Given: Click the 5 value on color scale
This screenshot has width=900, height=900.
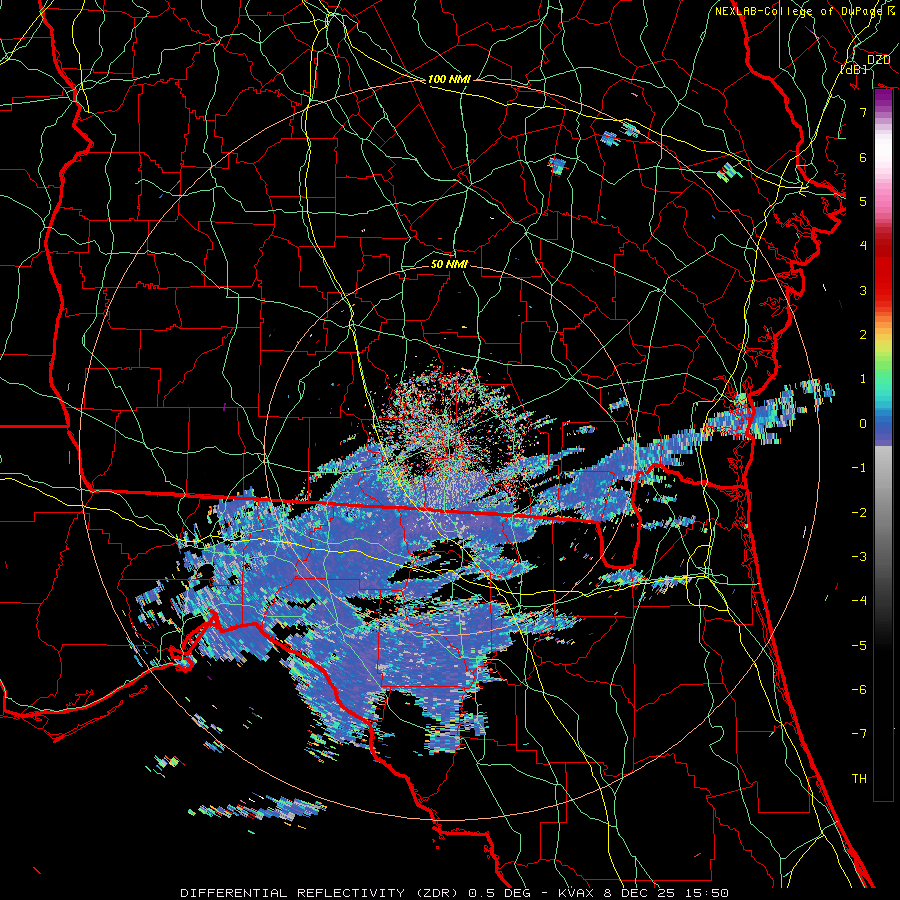Looking at the screenshot, I should (863, 201).
